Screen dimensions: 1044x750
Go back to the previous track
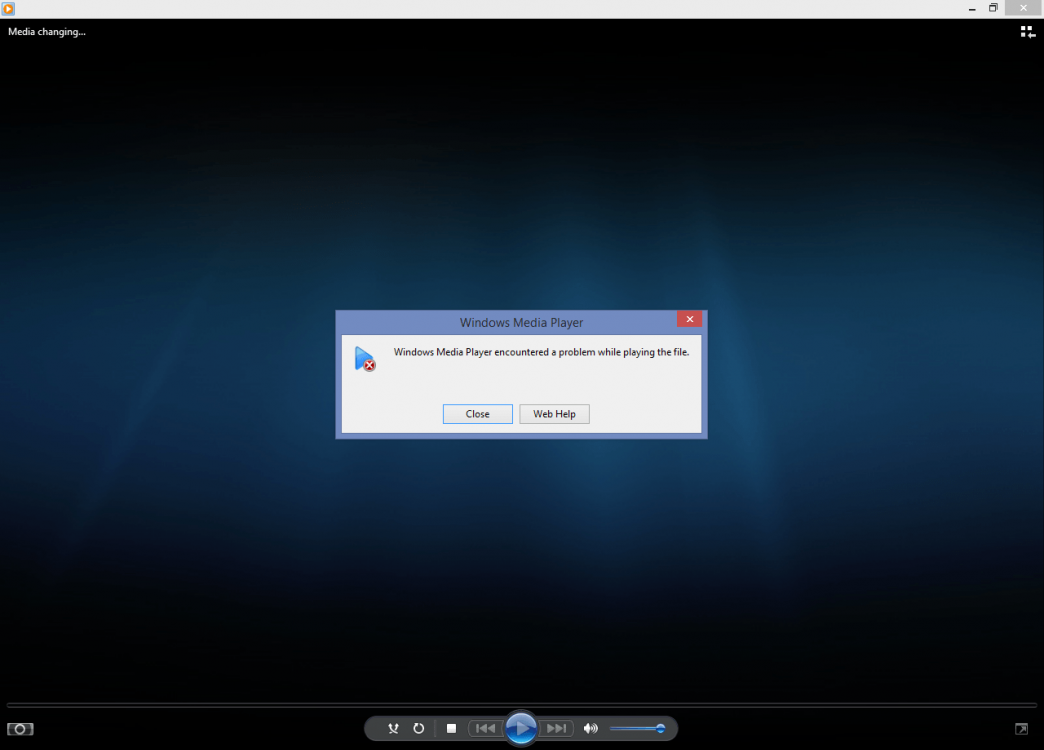(x=485, y=728)
